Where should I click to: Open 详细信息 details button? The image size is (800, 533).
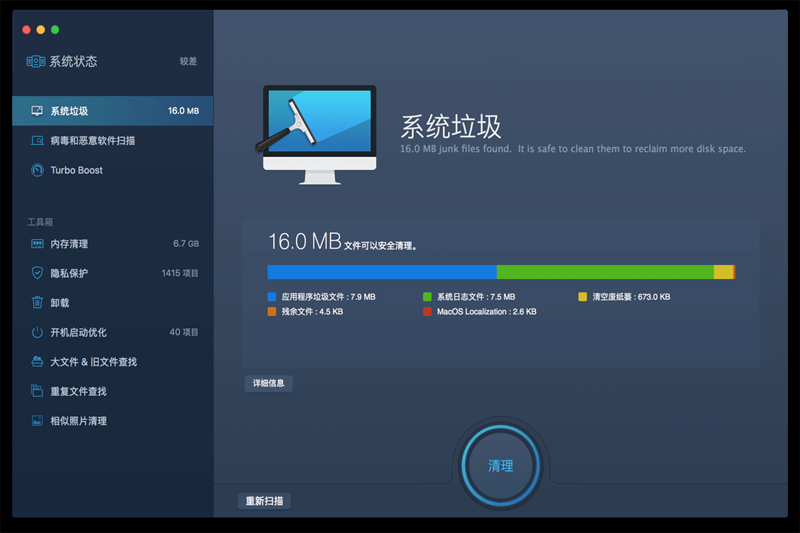click(x=269, y=383)
